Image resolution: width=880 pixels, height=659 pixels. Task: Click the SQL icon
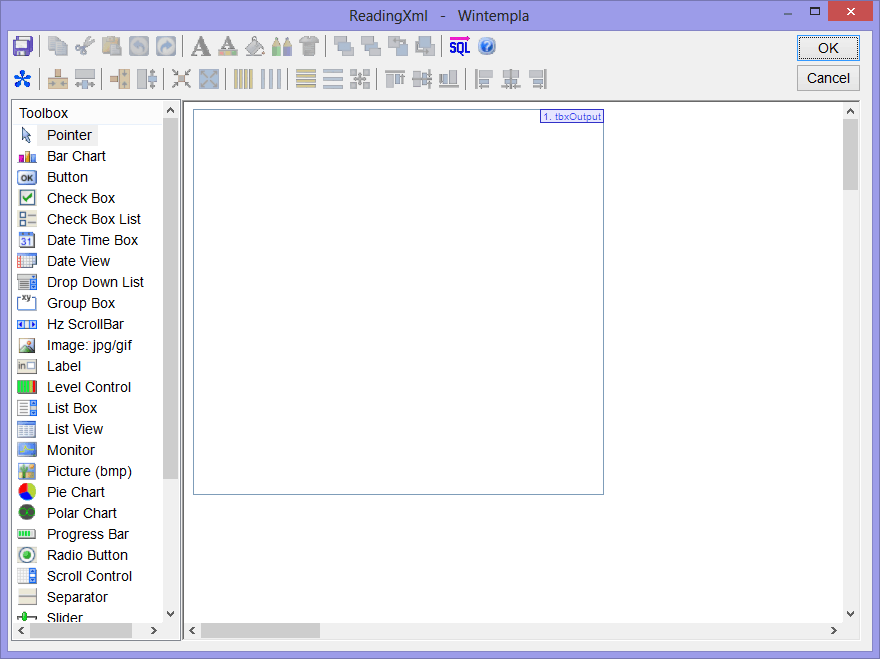(460, 47)
